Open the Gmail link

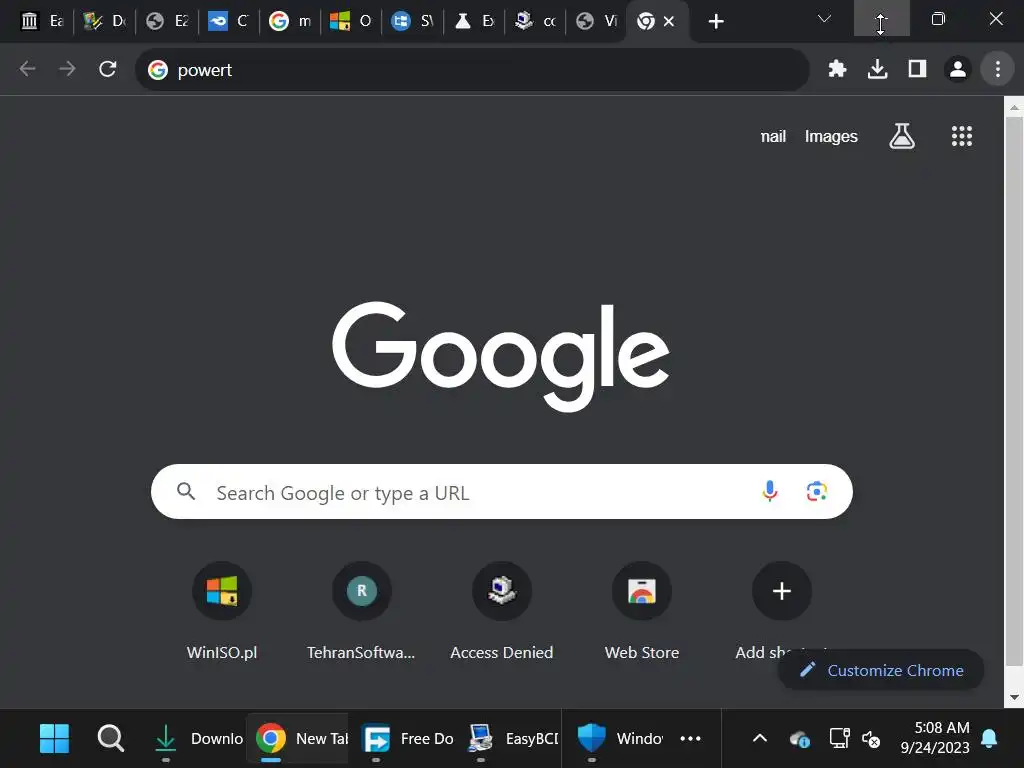(x=773, y=136)
